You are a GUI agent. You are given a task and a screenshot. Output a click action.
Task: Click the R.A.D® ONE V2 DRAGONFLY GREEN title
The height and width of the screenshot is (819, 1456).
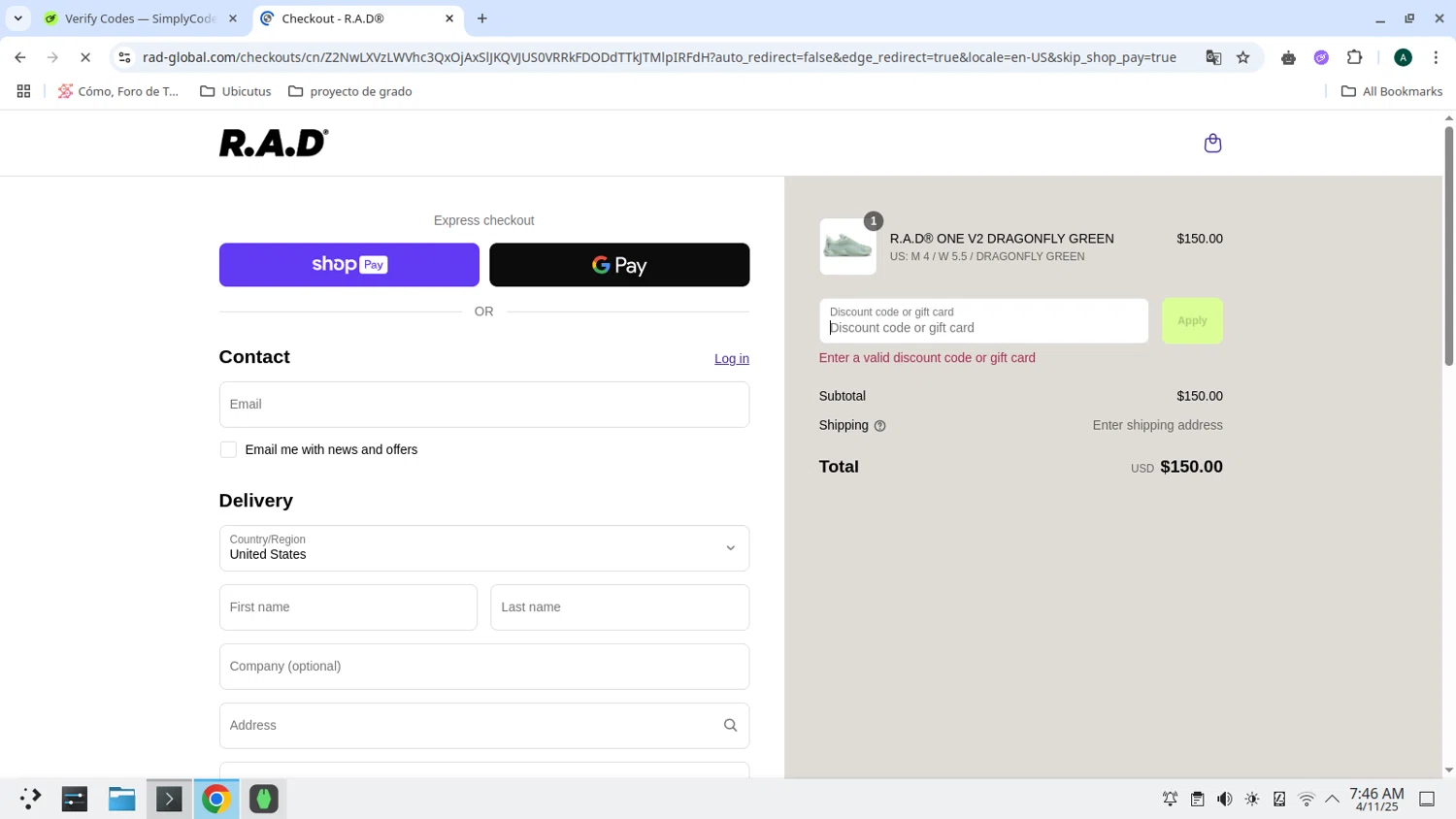(x=1002, y=239)
